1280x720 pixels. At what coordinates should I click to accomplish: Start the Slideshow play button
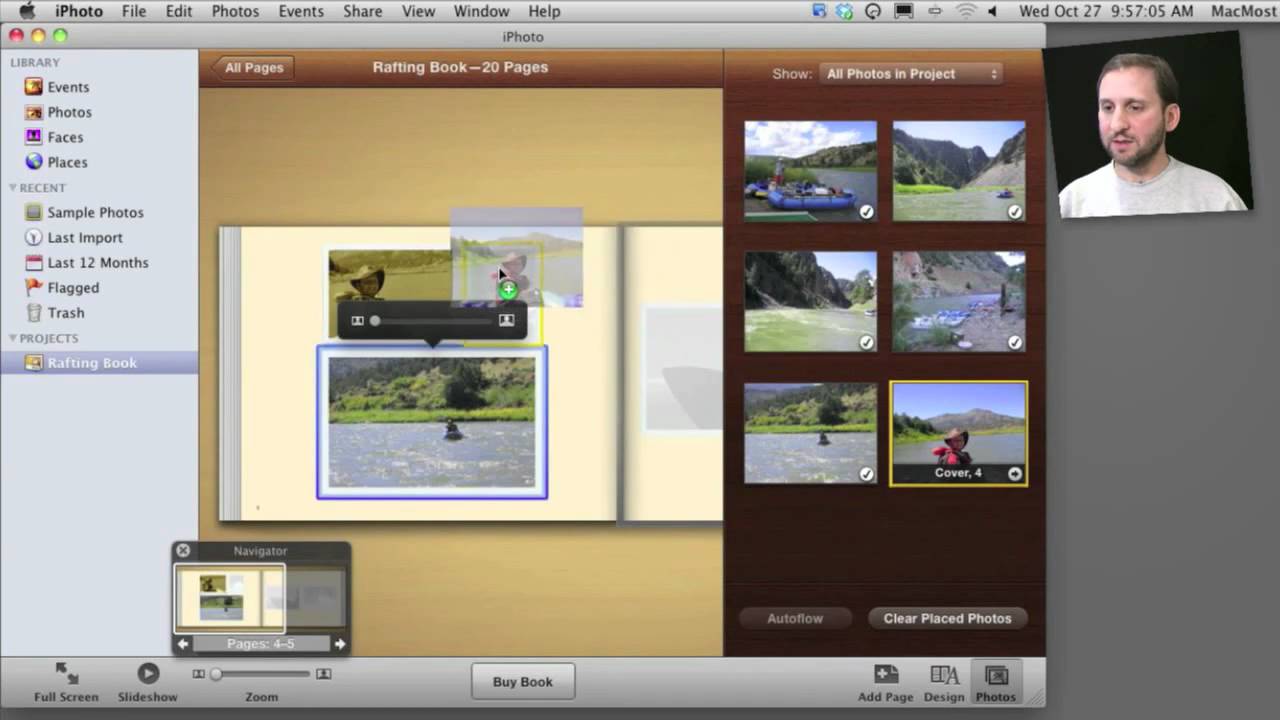click(x=148, y=674)
